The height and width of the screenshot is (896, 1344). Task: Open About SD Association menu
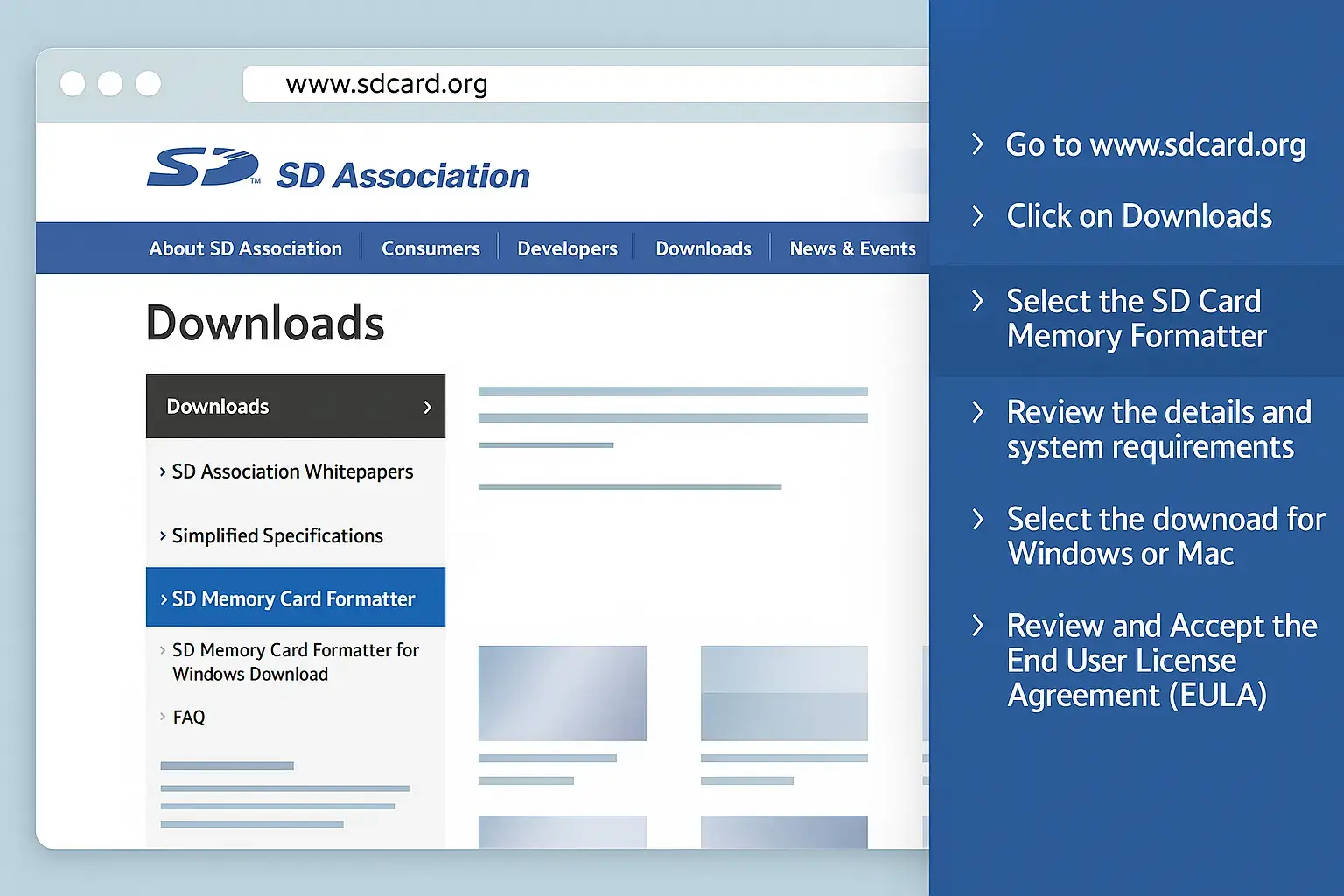245,248
